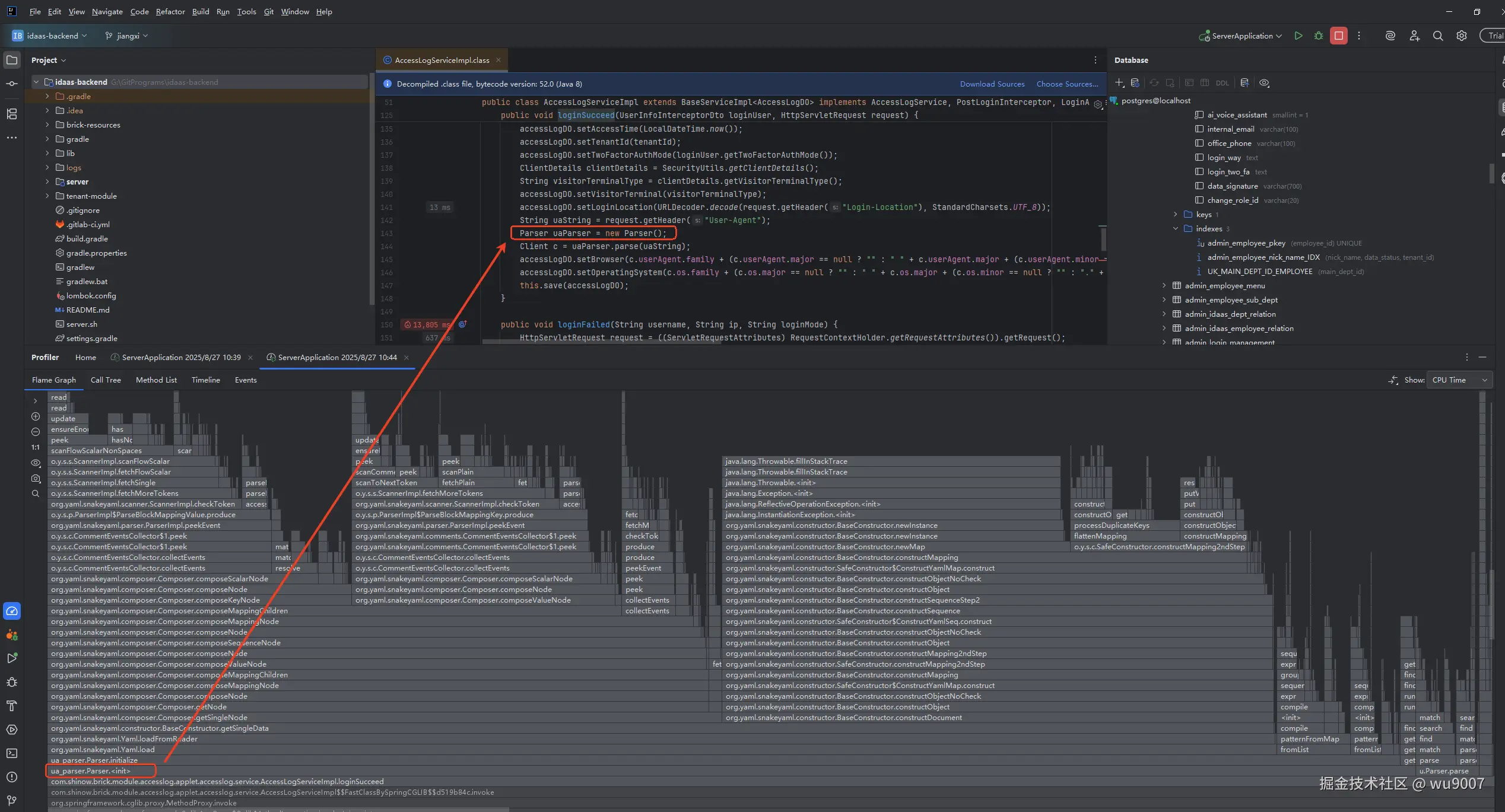1505x812 pixels.
Task: Toggle eye view options in Database toolbar
Action: click(1264, 83)
